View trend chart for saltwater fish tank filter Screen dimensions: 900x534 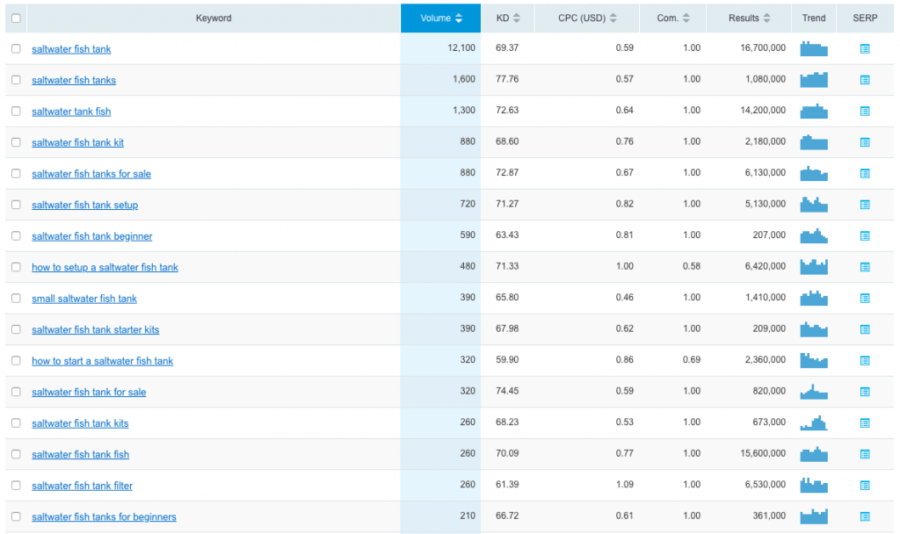(813, 485)
